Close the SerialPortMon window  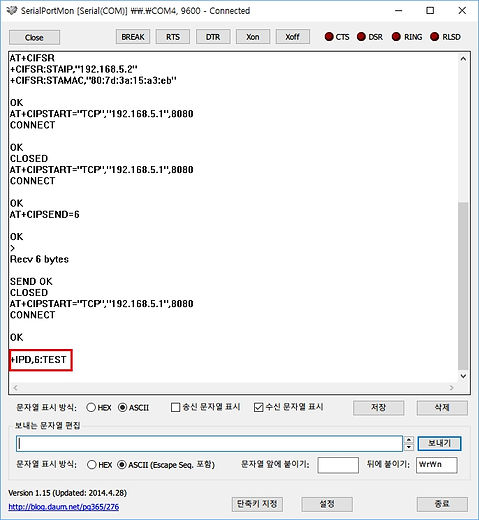point(462,11)
